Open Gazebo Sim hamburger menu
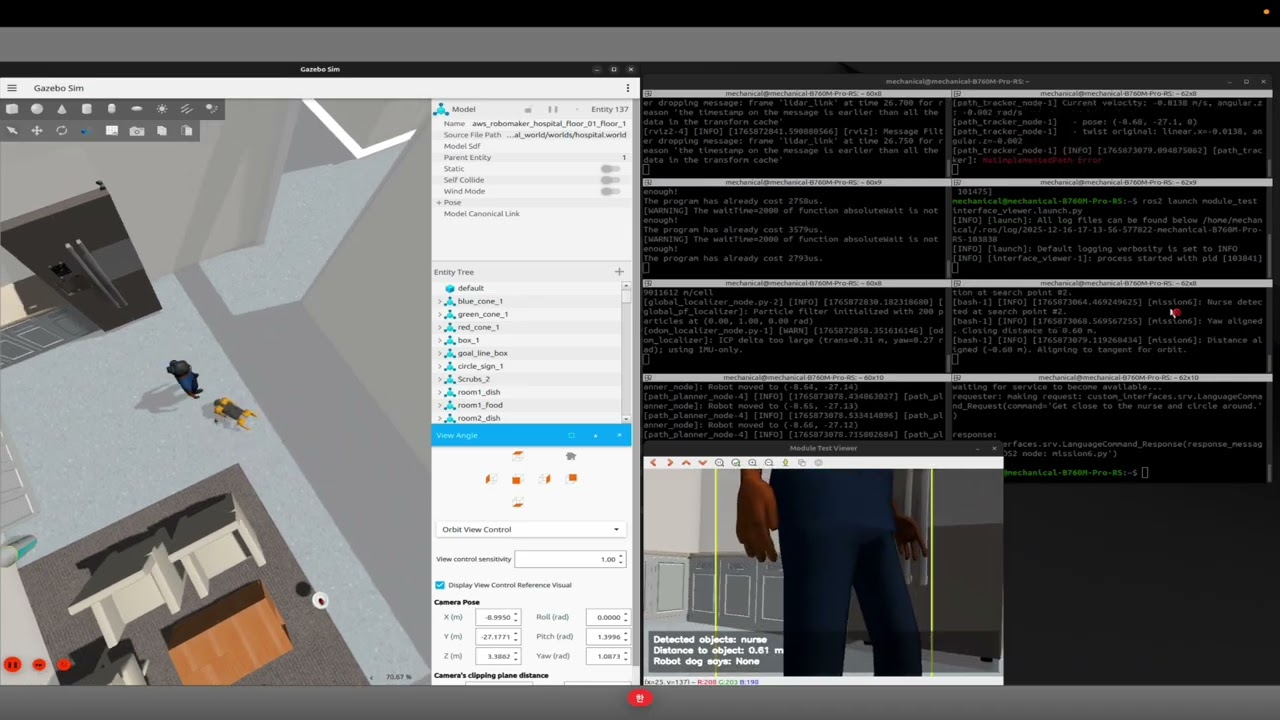Image resolution: width=1280 pixels, height=720 pixels. [x=12, y=88]
